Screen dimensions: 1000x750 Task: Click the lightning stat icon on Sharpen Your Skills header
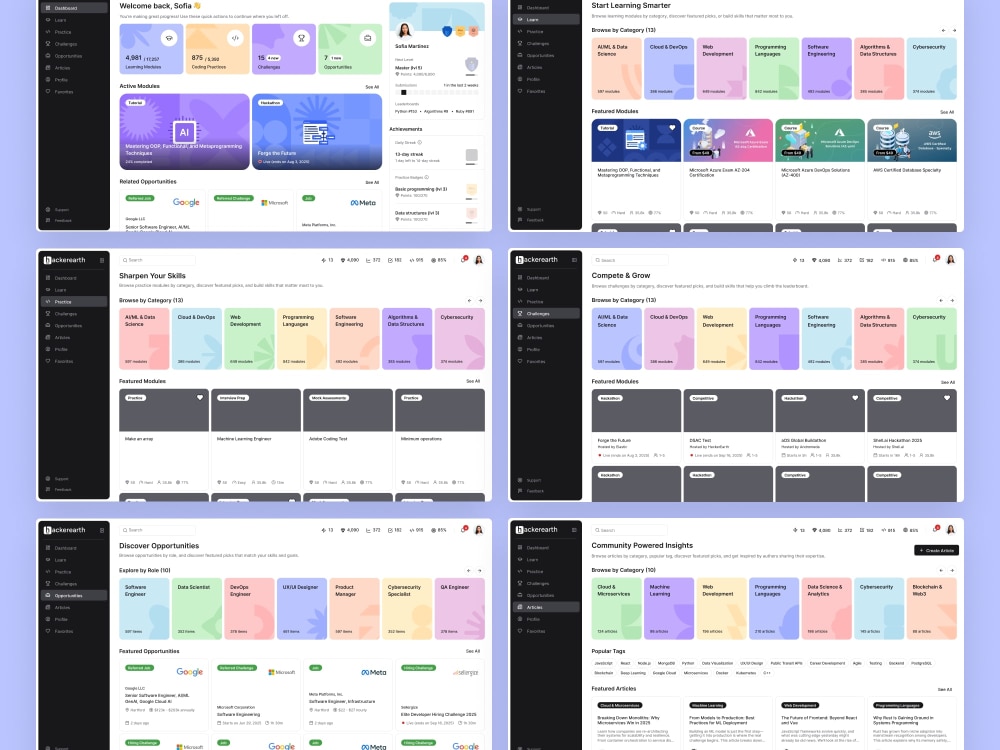pos(323,260)
